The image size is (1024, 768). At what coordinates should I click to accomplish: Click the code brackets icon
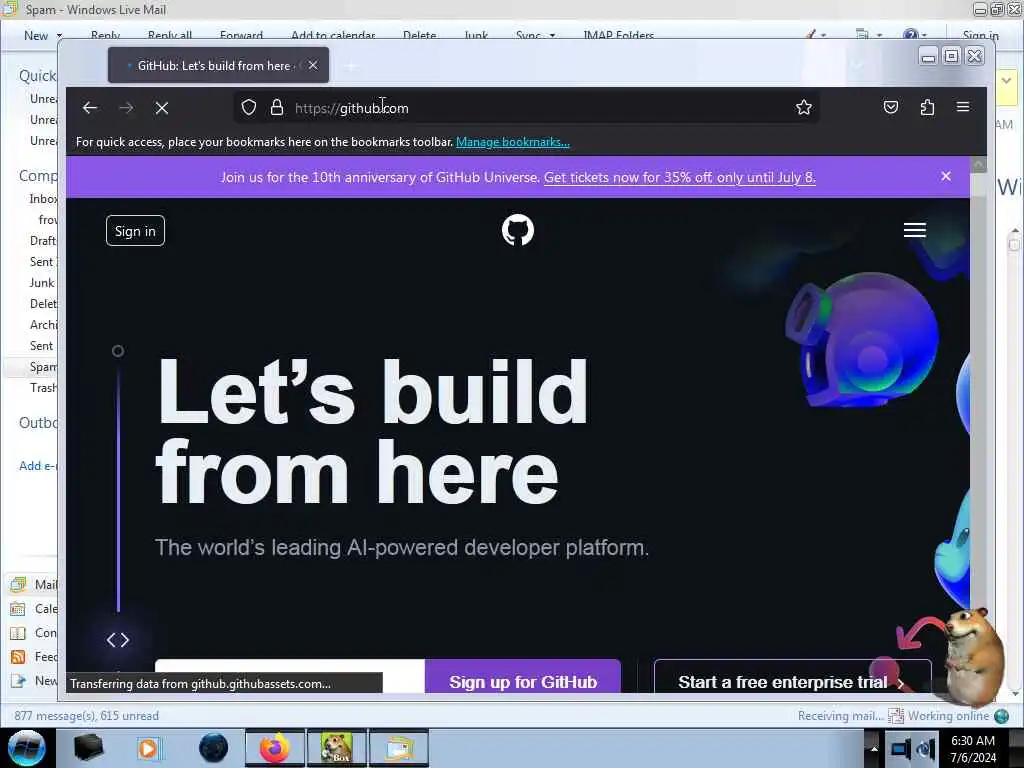[x=118, y=640]
